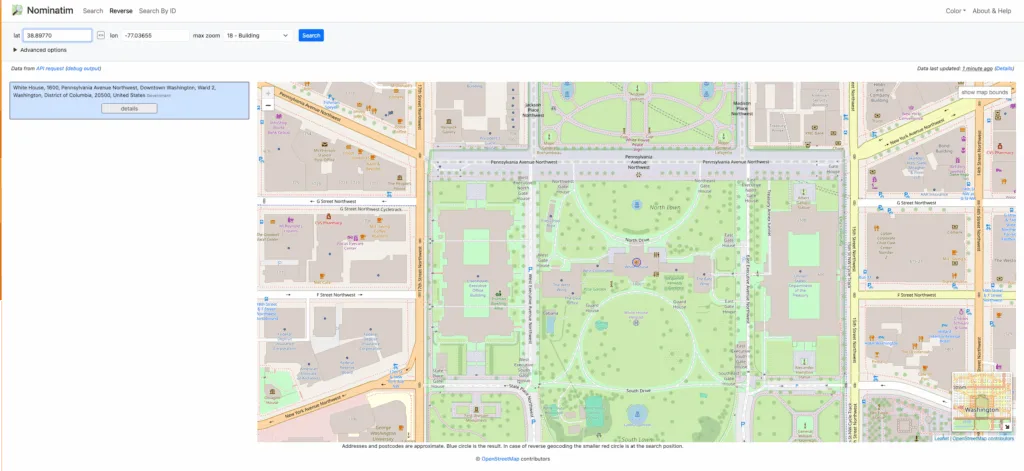Open the API request link

[x=50, y=68]
